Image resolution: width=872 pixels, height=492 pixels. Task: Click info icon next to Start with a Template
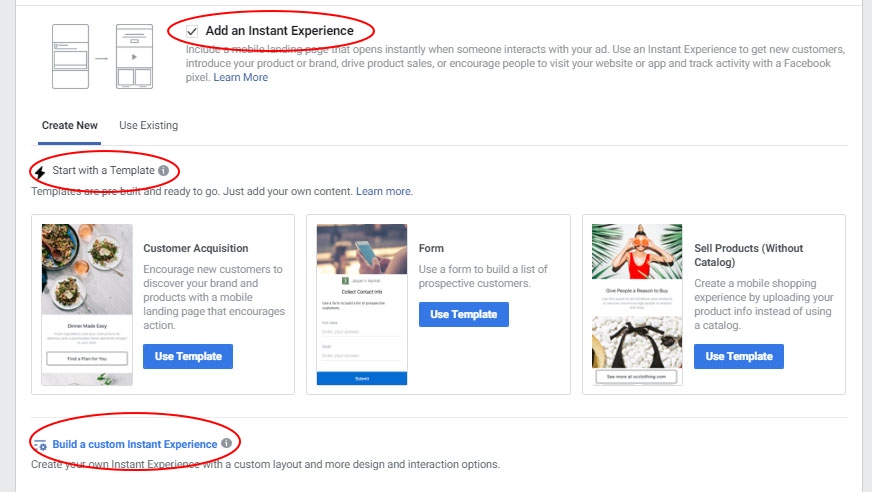(x=164, y=171)
